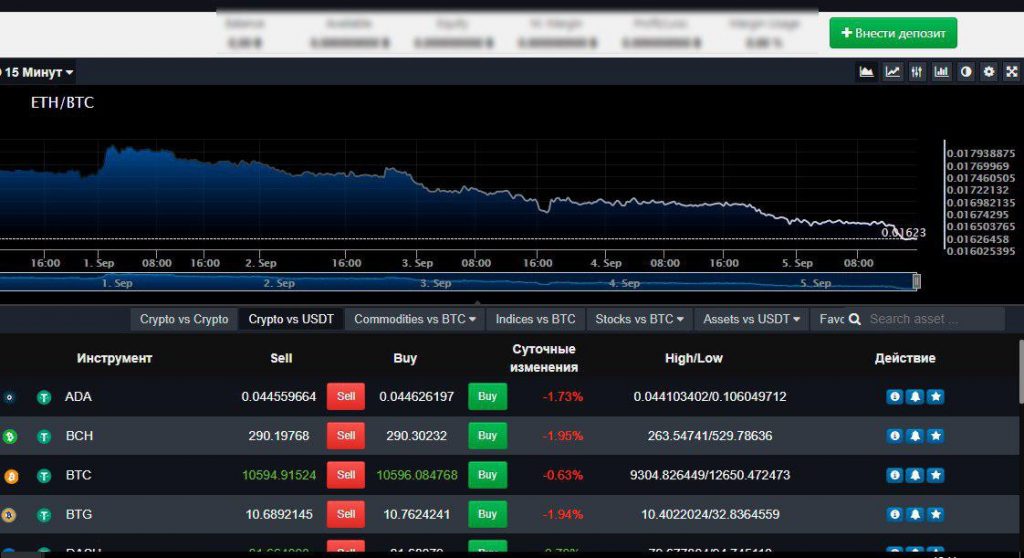Select the bar chart type icon
The width and height of the screenshot is (1024, 558).
tap(941, 72)
